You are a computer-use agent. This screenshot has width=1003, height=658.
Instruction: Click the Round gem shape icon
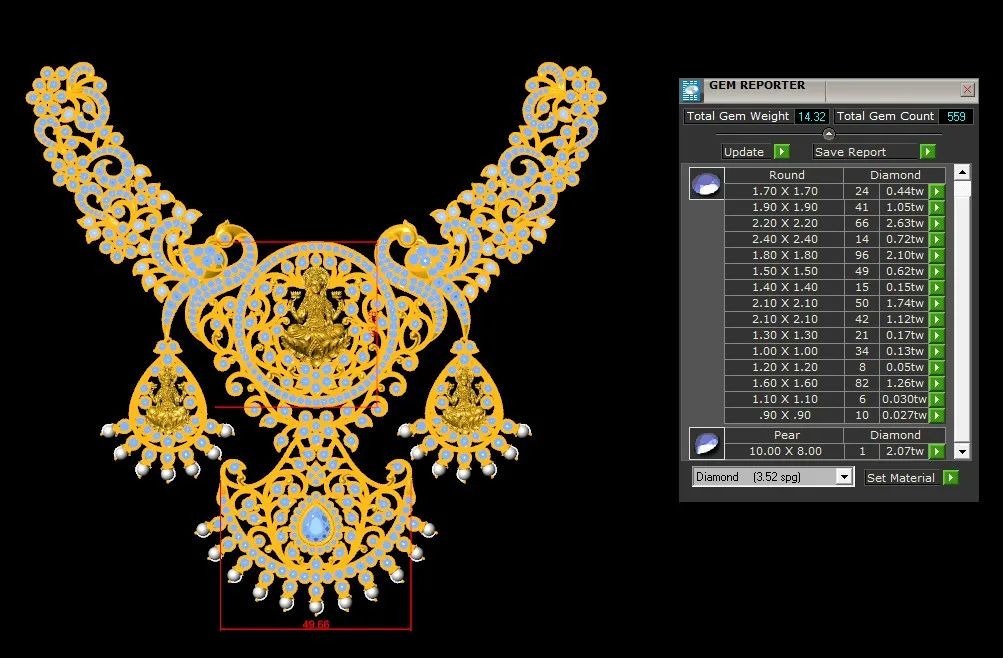click(x=706, y=184)
